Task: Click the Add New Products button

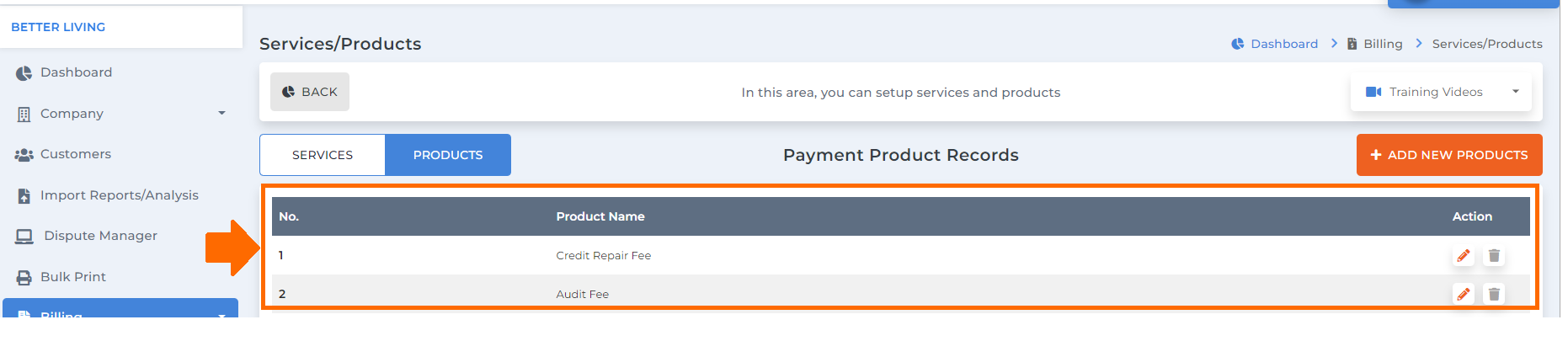Action: click(x=1449, y=155)
